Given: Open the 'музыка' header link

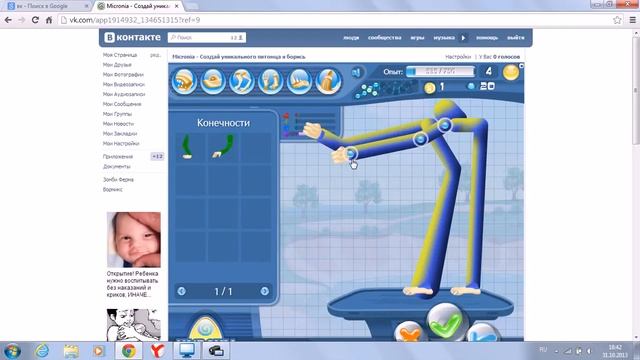Looking at the screenshot, I should point(444,38).
